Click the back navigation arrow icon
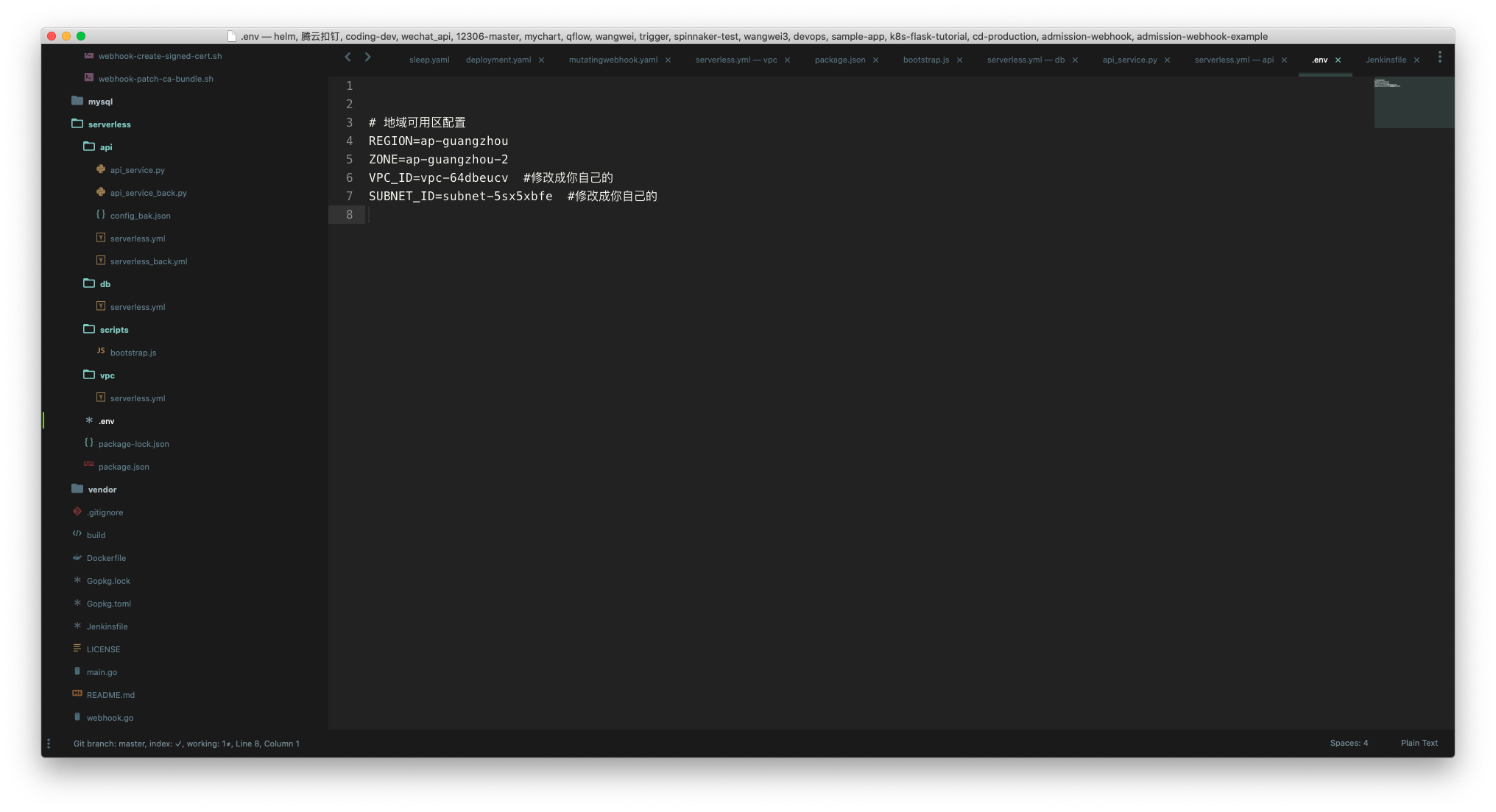 click(x=347, y=57)
